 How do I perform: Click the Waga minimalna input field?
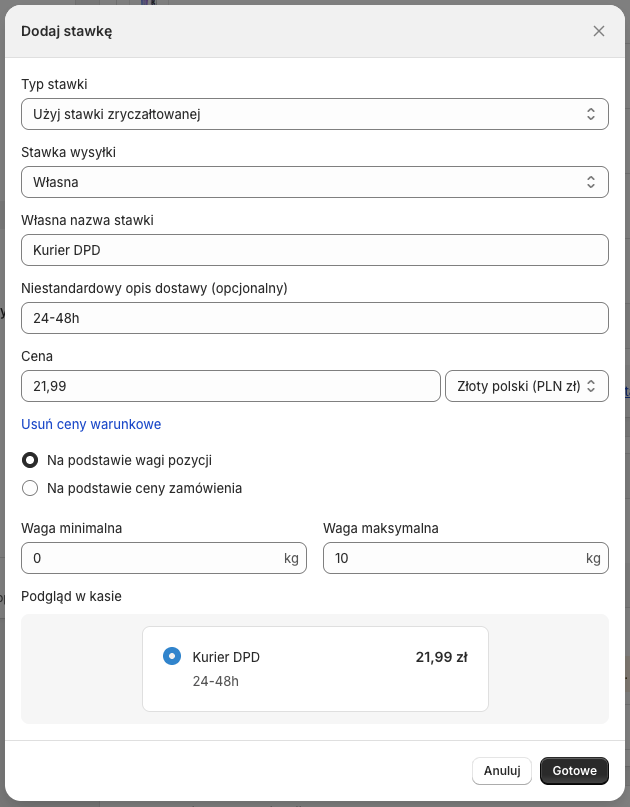click(150, 558)
